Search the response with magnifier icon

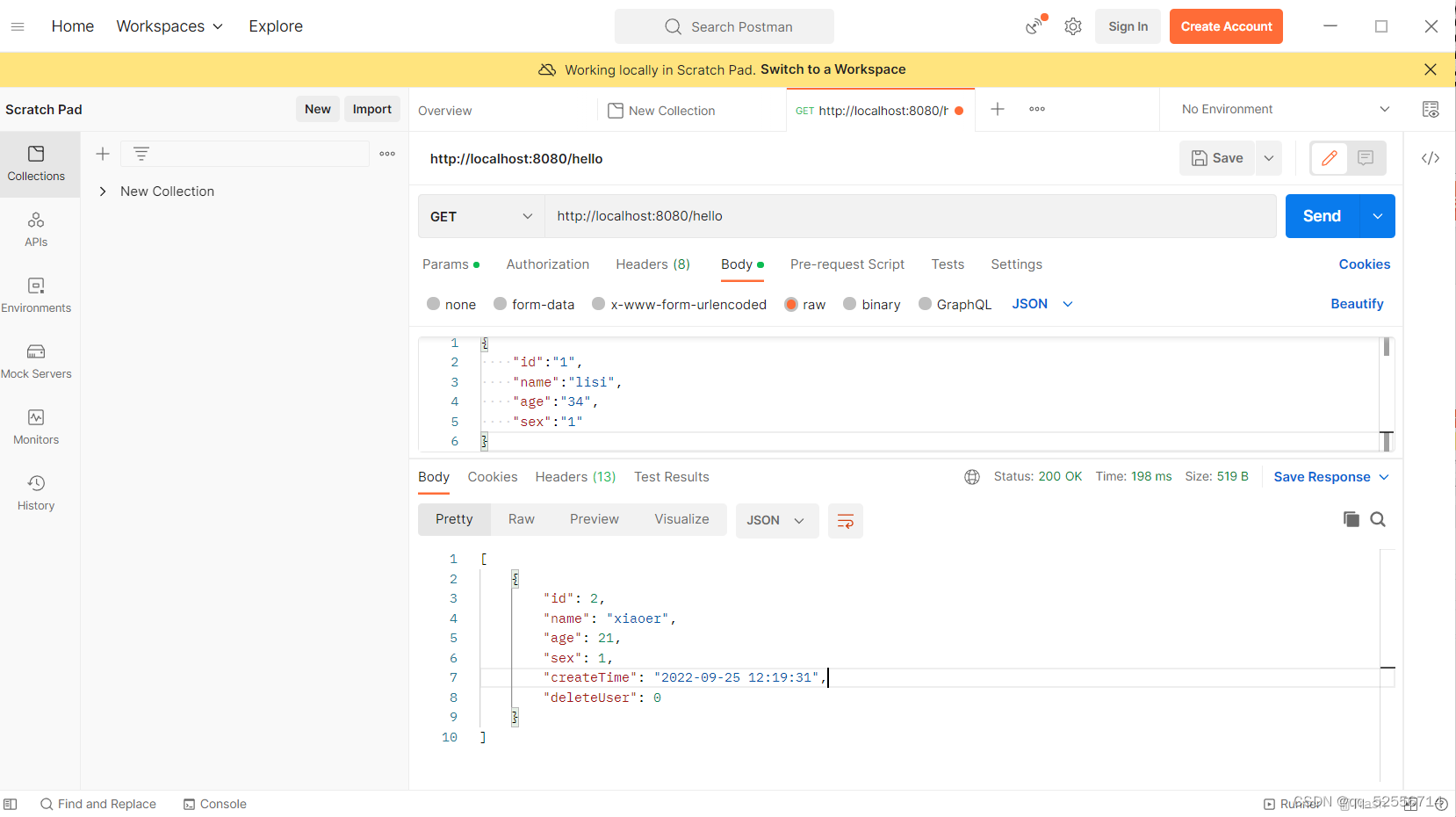[1378, 519]
